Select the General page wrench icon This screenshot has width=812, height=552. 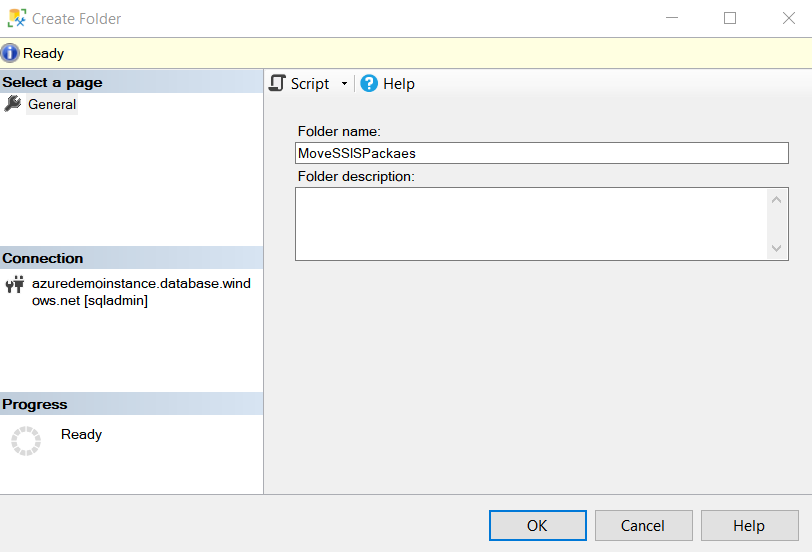point(13,104)
